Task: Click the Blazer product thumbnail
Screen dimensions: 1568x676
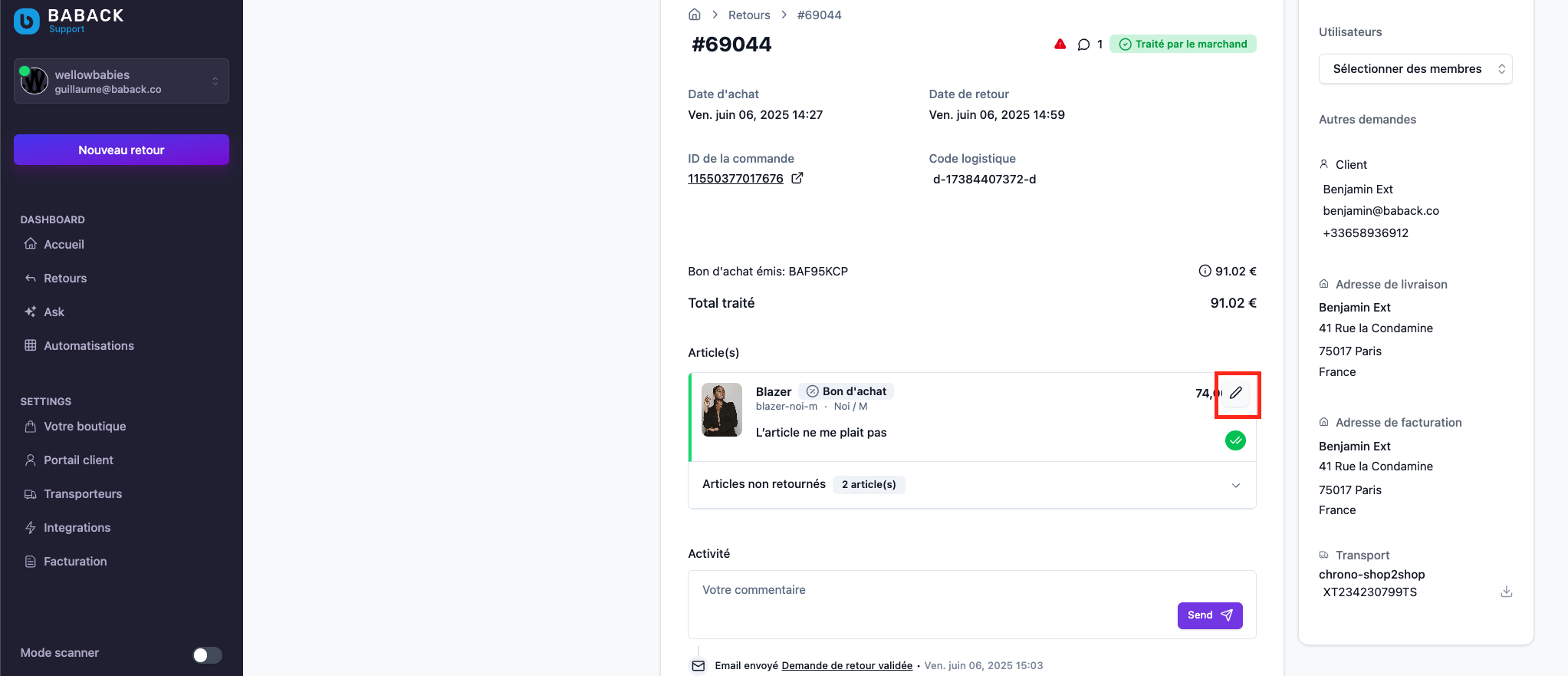Action: 722,410
